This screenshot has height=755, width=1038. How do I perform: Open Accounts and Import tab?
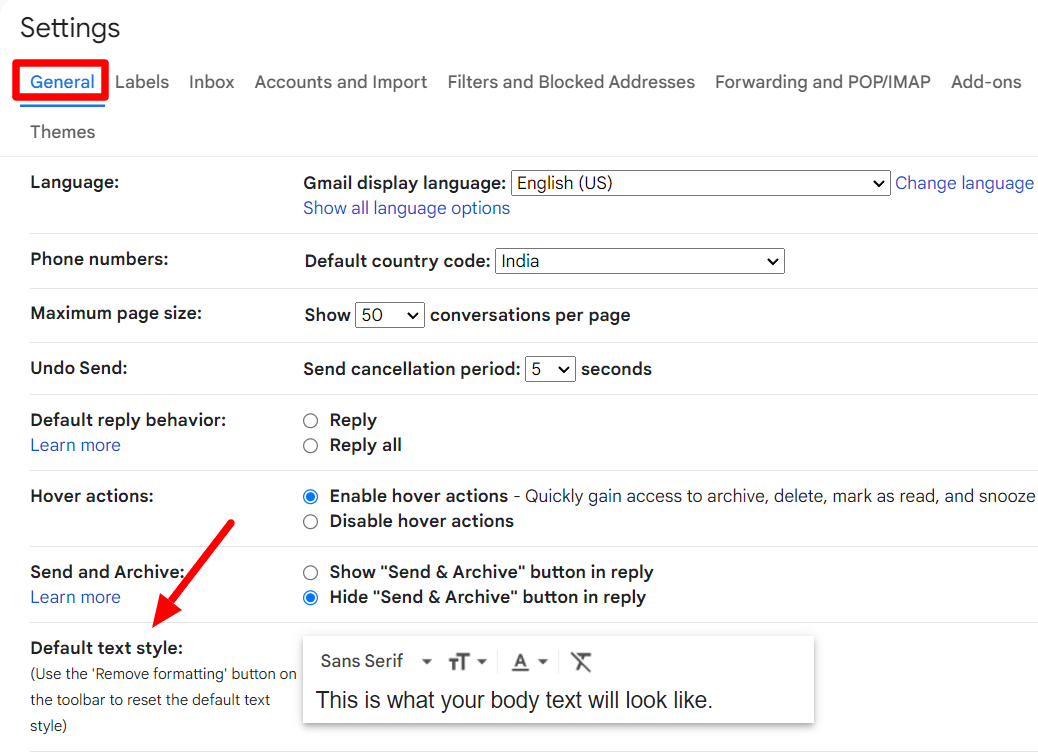point(341,82)
